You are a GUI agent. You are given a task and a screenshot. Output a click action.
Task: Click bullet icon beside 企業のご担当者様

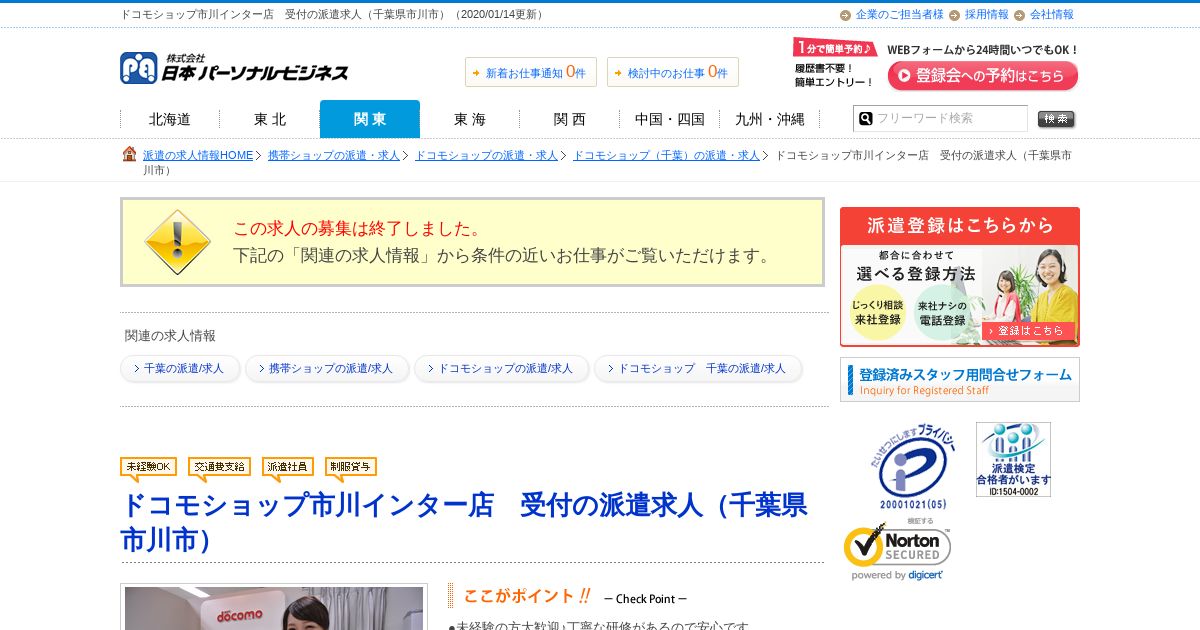(846, 15)
